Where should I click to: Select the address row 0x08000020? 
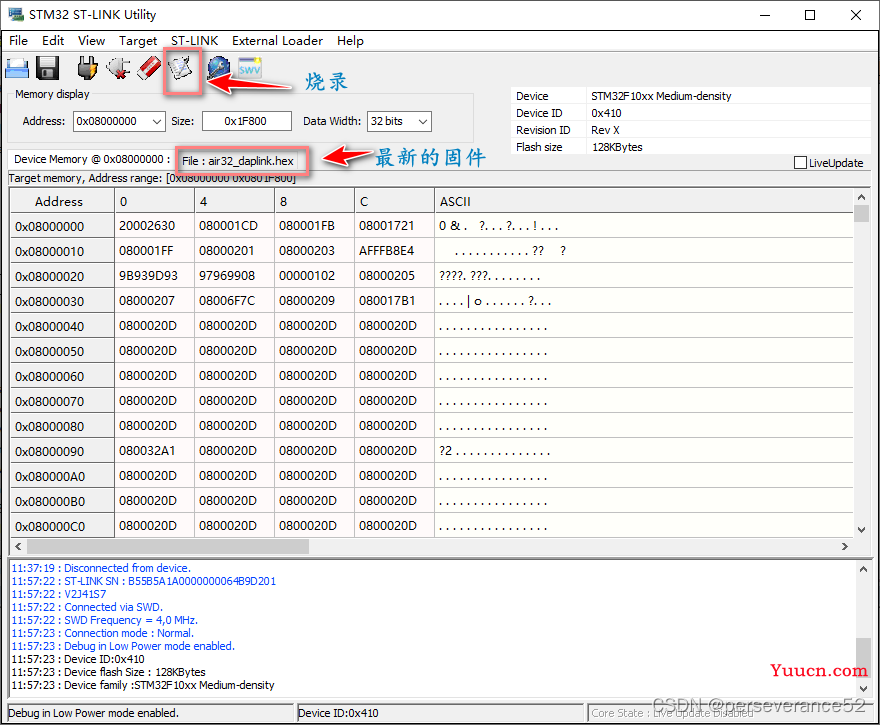pos(62,277)
